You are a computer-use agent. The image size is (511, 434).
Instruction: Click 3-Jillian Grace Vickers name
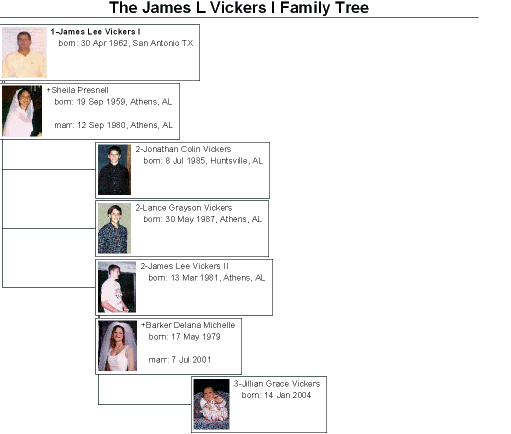coord(277,384)
